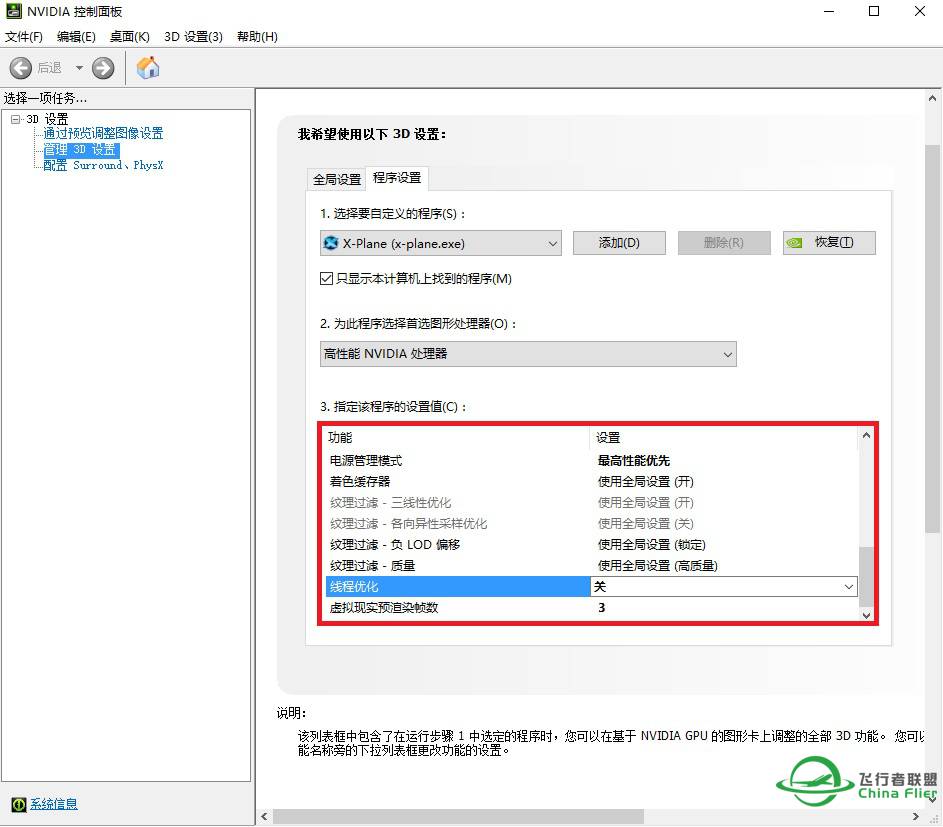Switch to the 程序设置 tab
This screenshot has width=943, height=827.
pyautogui.click(x=397, y=177)
